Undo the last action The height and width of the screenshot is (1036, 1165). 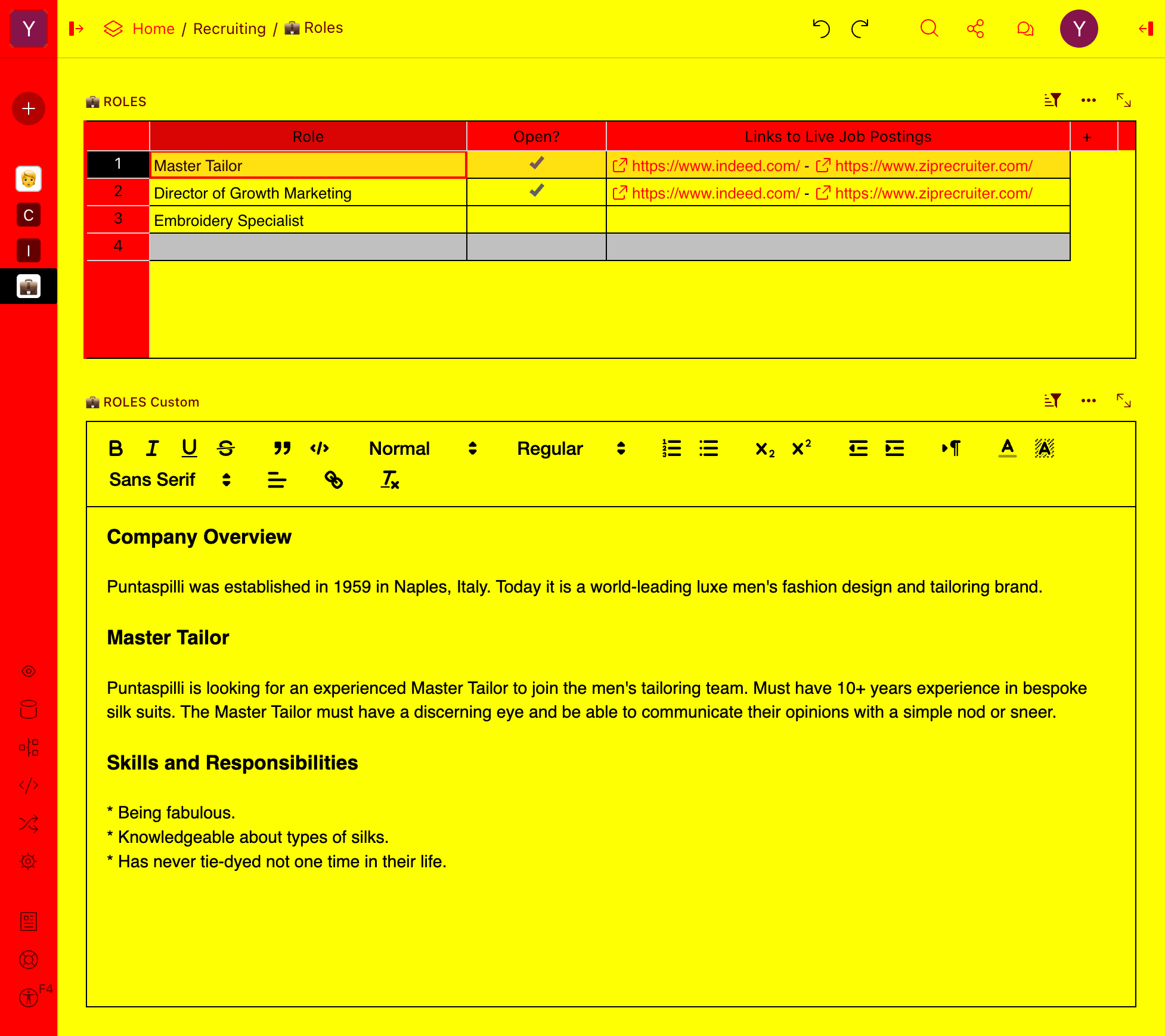821,29
